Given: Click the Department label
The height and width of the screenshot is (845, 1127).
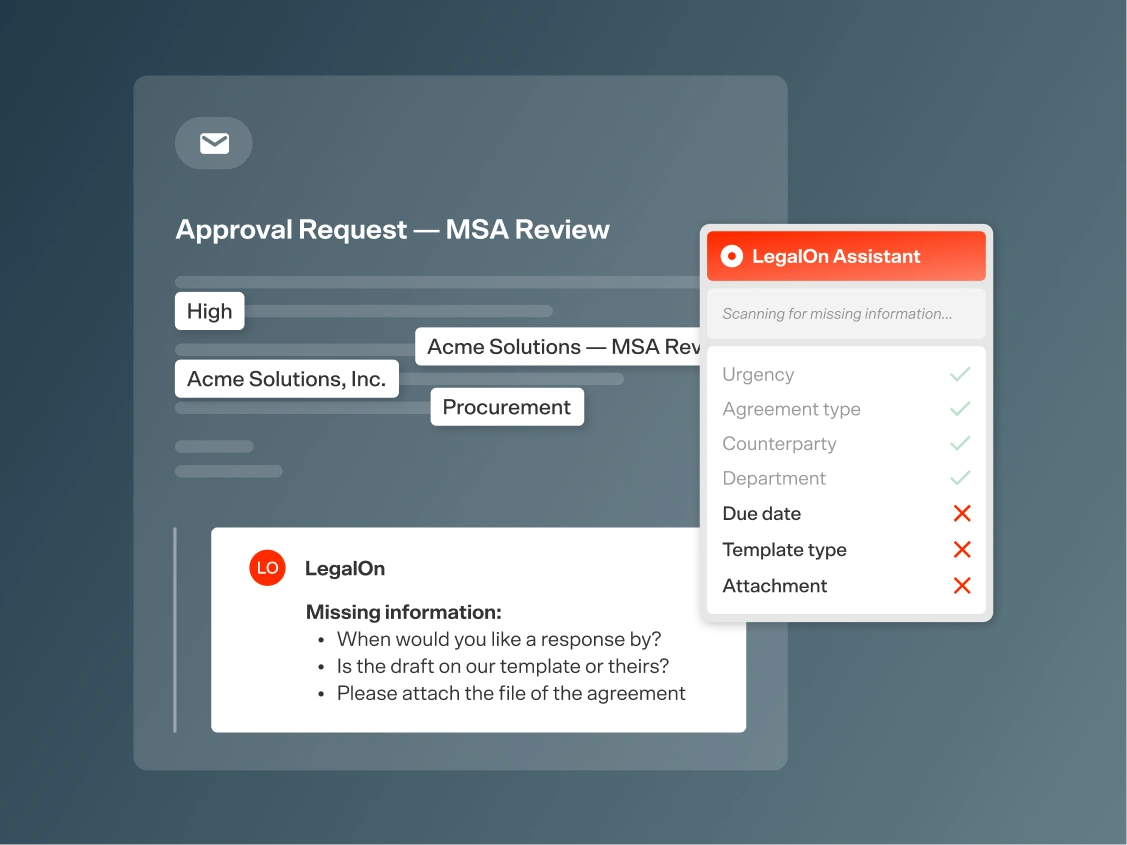Looking at the screenshot, I should (774, 478).
